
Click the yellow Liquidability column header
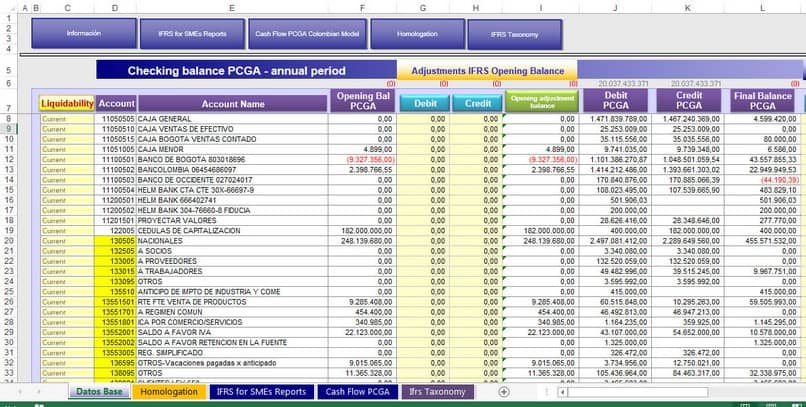67,103
